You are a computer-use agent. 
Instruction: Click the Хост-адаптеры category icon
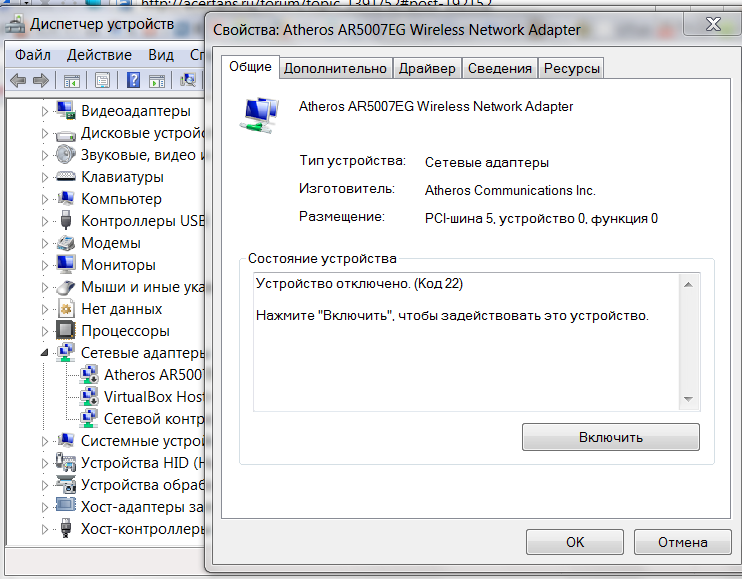tap(66, 505)
